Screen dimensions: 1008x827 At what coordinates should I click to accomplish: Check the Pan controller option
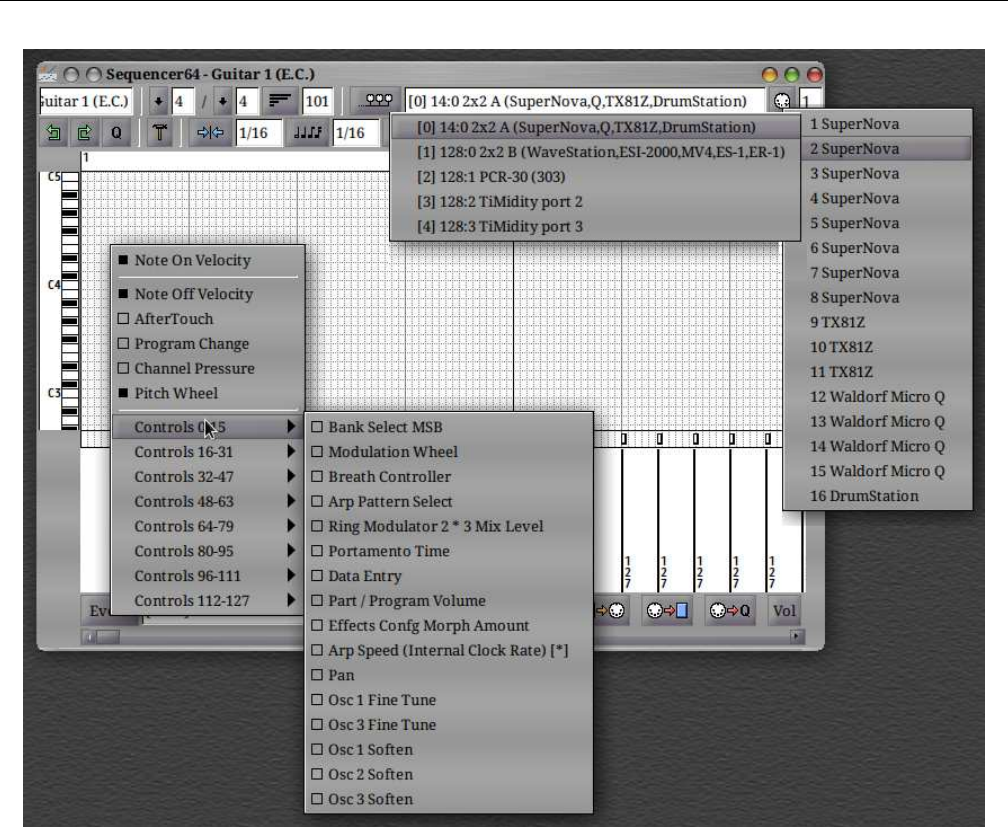pyautogui.click(x=448, y=675)
